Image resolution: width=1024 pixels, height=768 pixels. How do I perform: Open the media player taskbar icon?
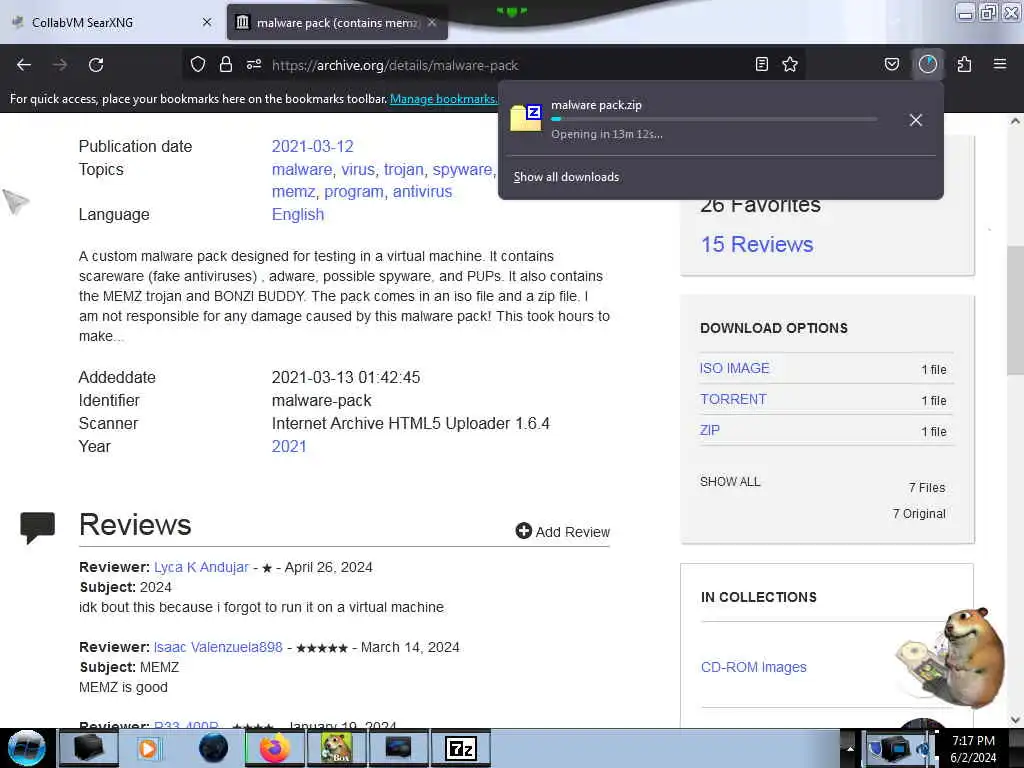click(148, 748)
